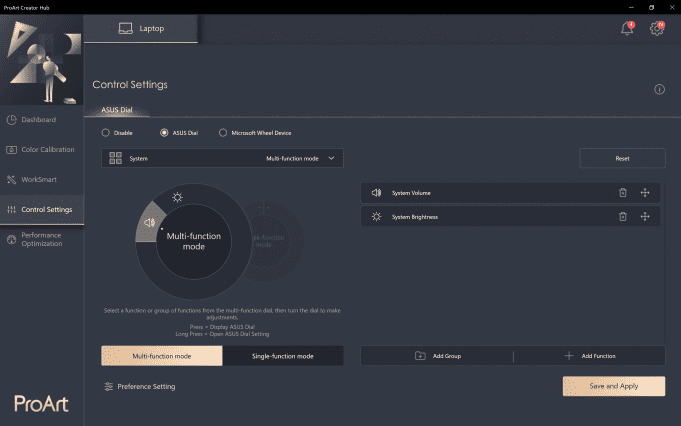This screenshot has height=426, width=681.
Task: Select the volume speaker segment on the dial
Action: pyautogui.click(x=149, y=223)
